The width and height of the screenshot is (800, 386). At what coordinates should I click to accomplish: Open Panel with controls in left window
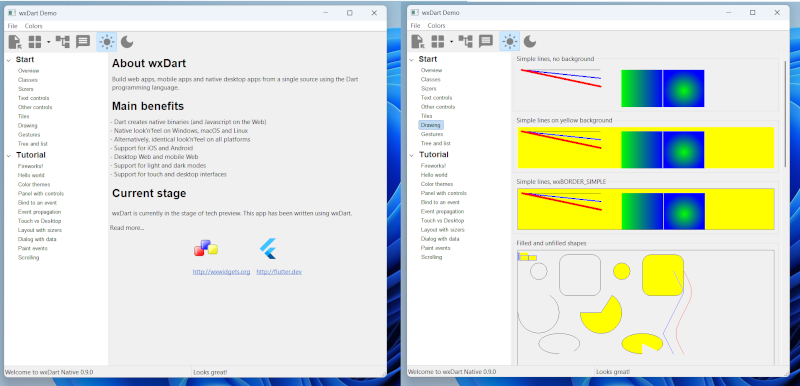pyautogui.click(x=41, y=194)
